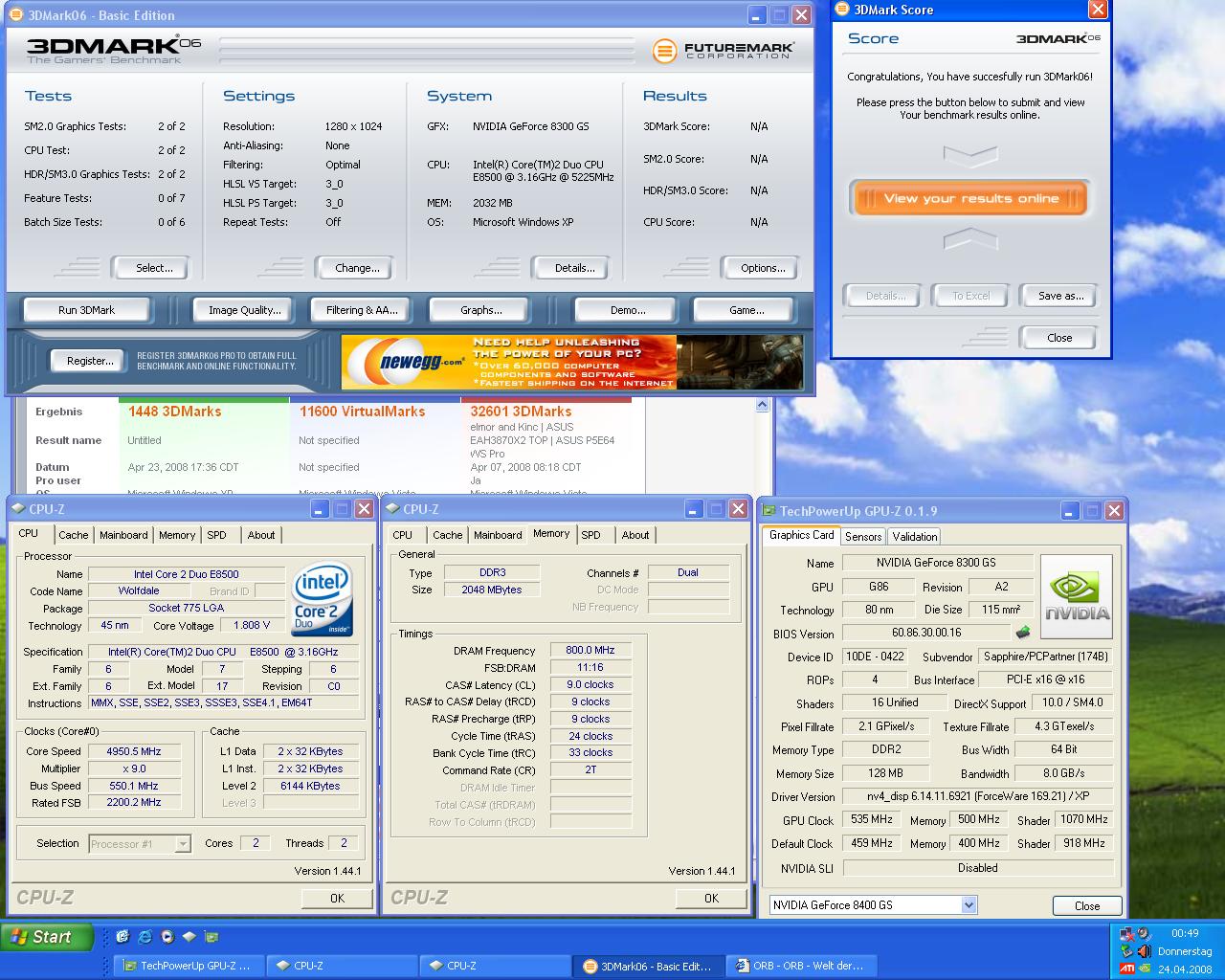Click Close in the 3DMark Score window
1225x980 pixels.
[1059, 338]
